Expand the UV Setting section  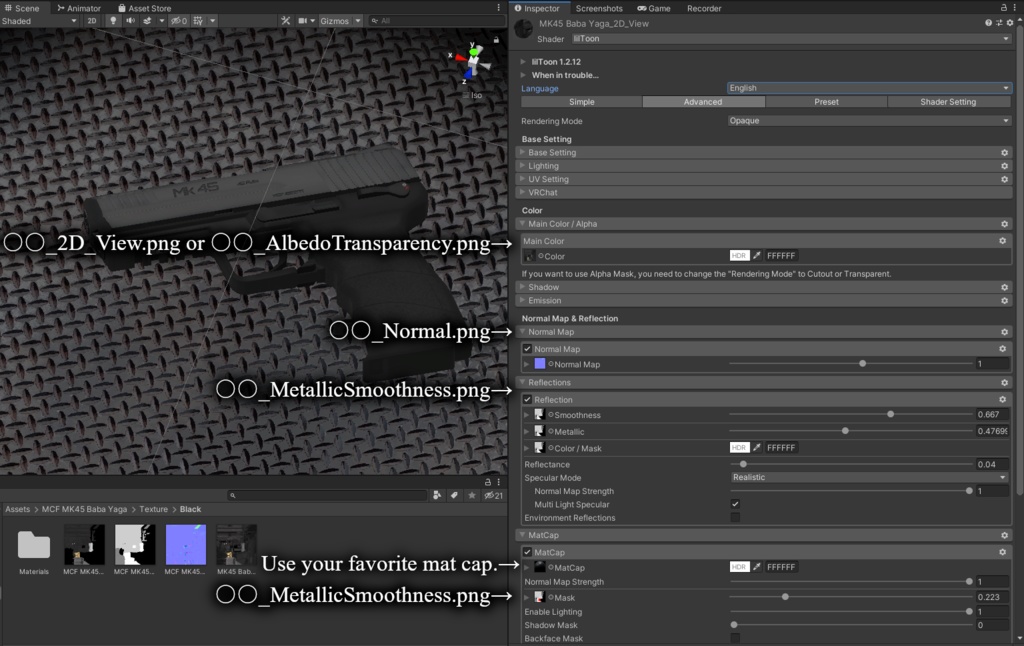(764, 179)
